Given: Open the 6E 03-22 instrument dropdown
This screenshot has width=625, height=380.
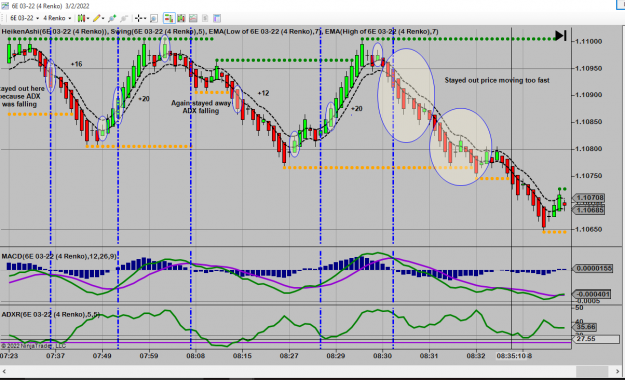Looking at the screenshot, I should pos(24,18).
